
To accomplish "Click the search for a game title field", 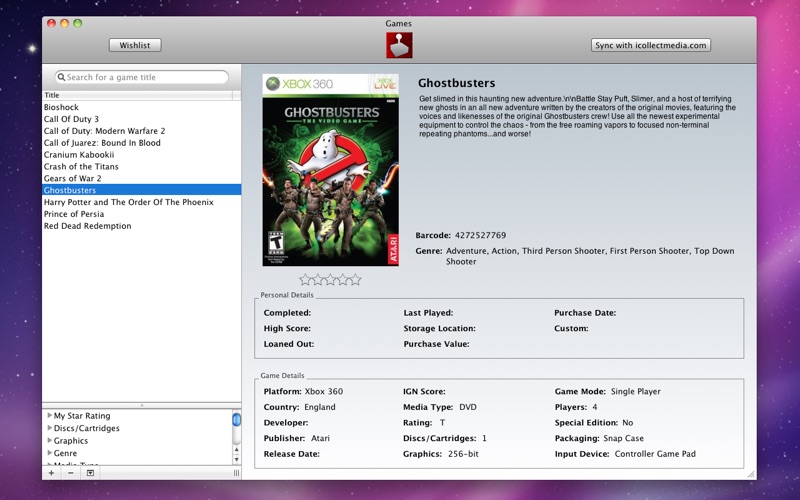I will click(x=141, y=77).
